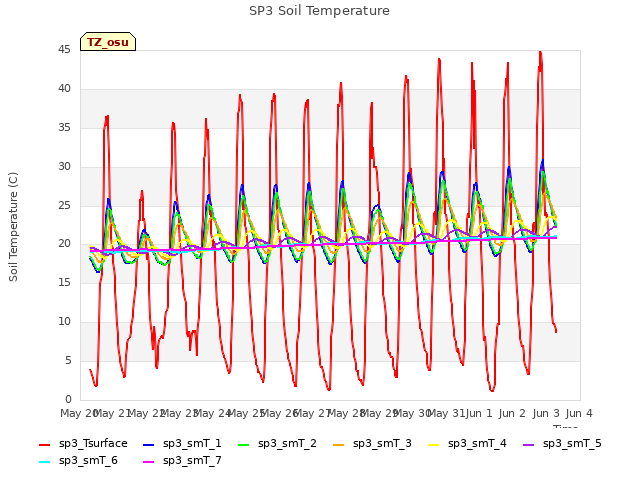Click the cyan sp3_smT_6 legend swatch
The image size is (640, 480).
point(44,462)
